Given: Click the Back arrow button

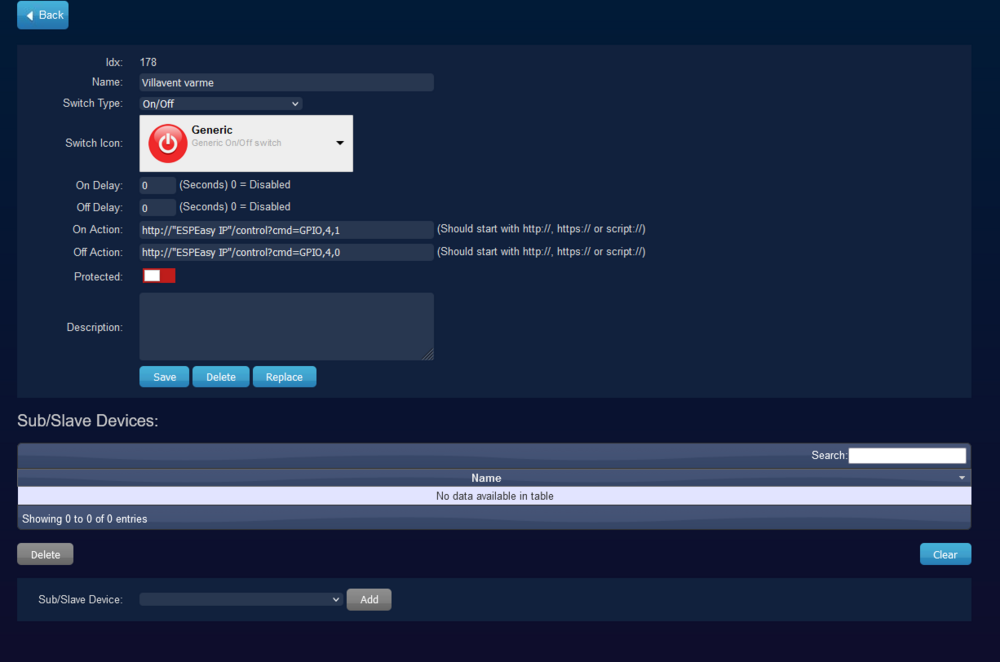Looking at the screenshot, I should (43, 15).
